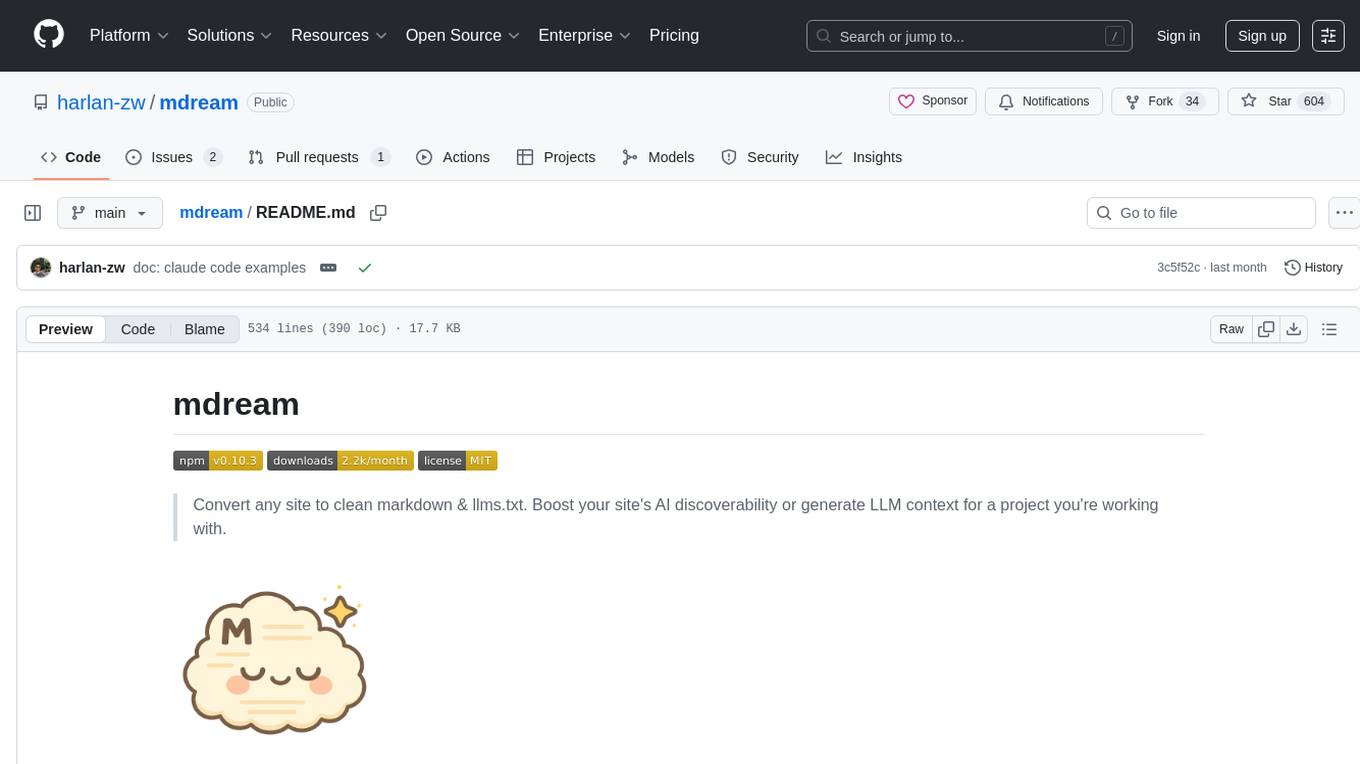Expand the file tree side panel

coord(33,213)
